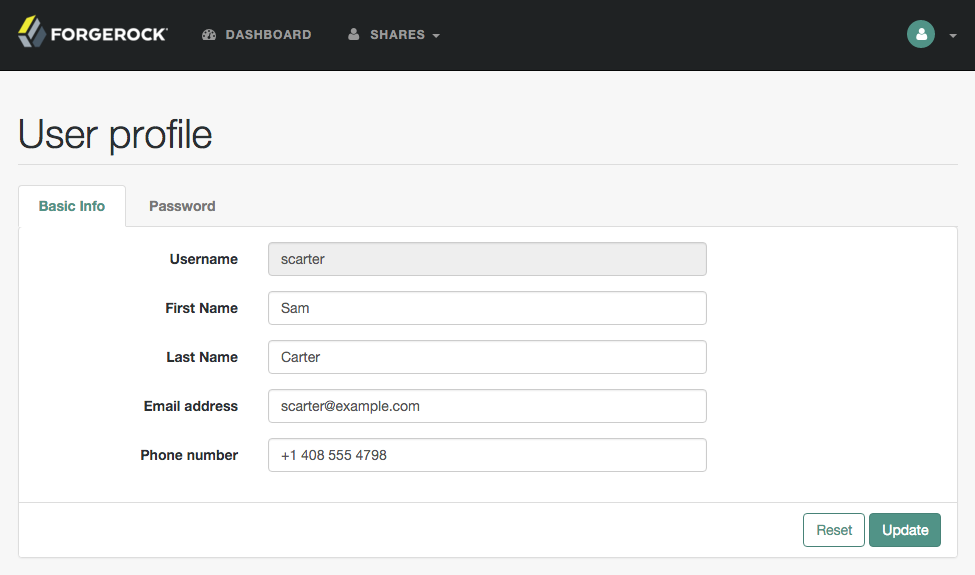The width and height of the screenshot is (975, 575).
Task: Go to the Dashboard menu item
Action: [257, 35]
